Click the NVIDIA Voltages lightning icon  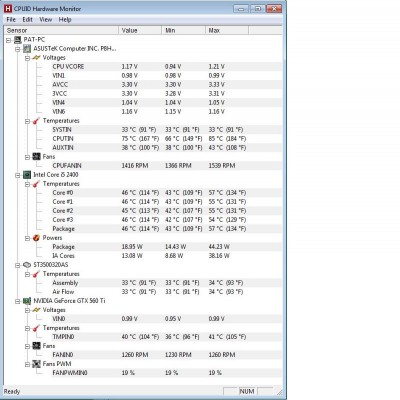pos(36,310)
